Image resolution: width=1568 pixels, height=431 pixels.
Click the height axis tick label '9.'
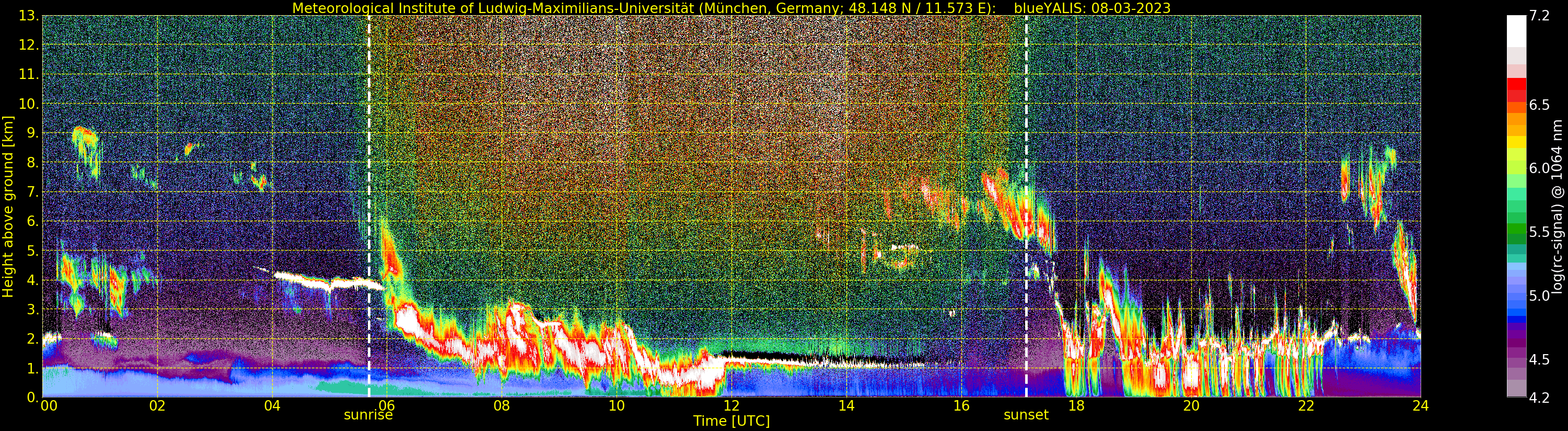[33, 133]
